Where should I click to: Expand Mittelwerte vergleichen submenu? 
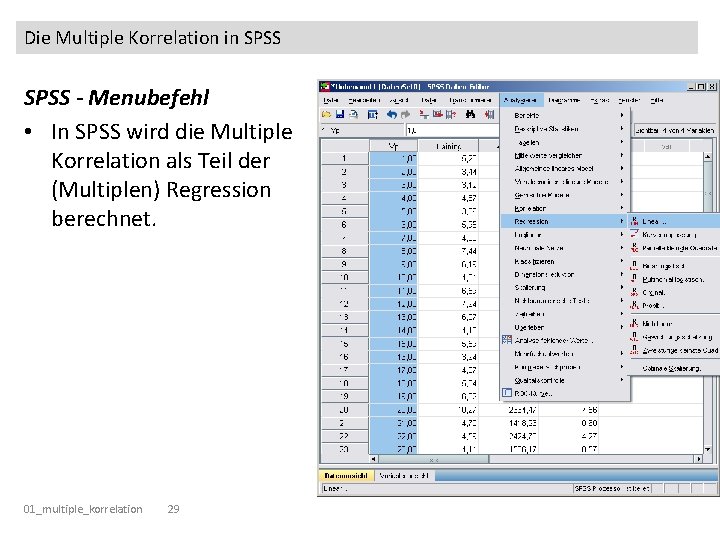(565, 155)
